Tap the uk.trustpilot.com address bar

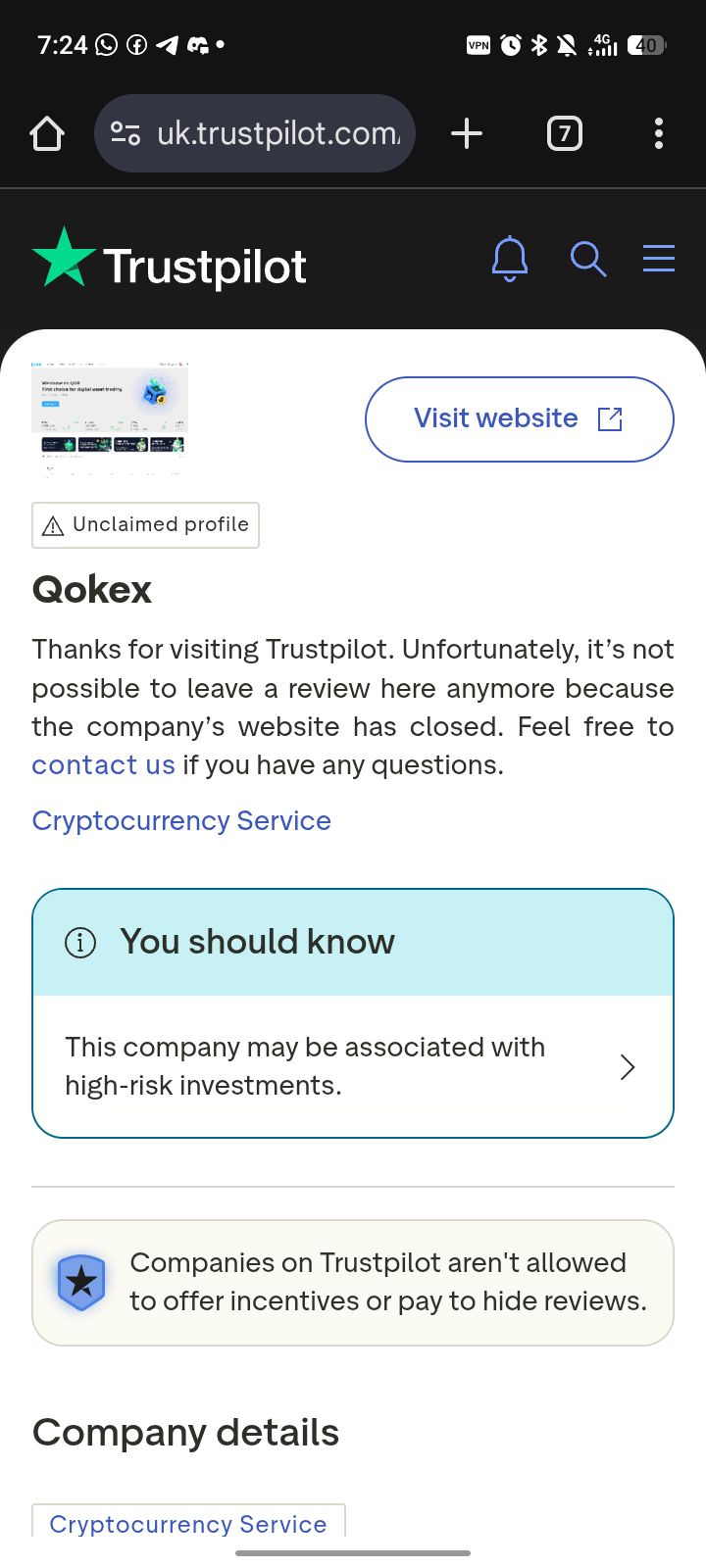tap(278, 133)
